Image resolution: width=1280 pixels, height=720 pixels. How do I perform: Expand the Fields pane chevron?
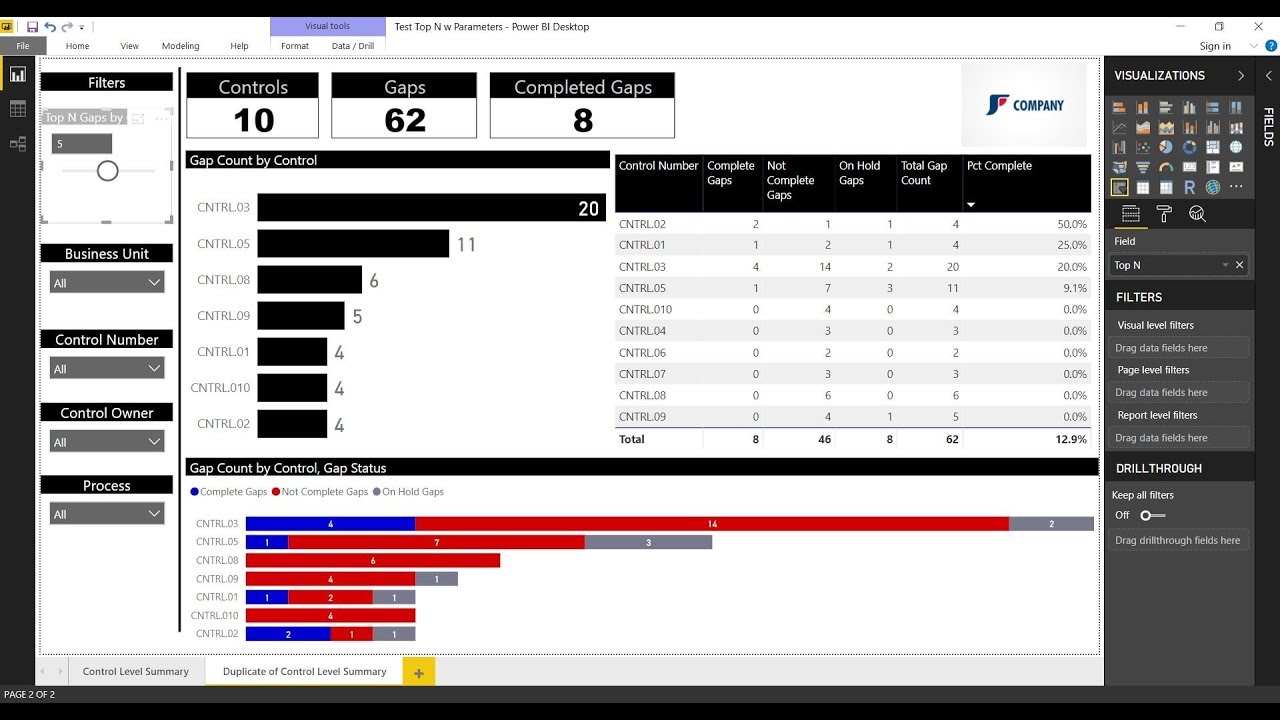point(1268,75)
